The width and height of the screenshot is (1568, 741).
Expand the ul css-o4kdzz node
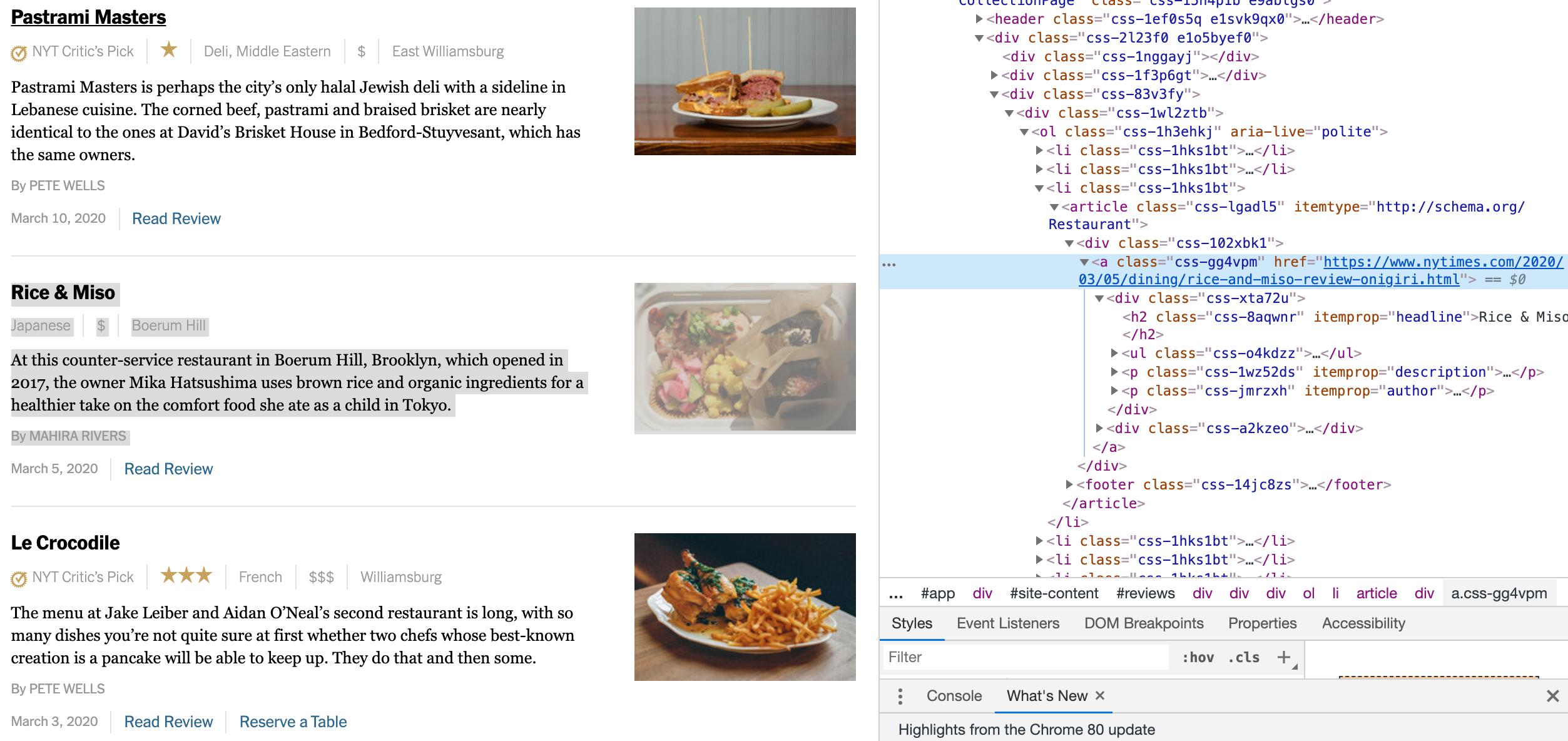(x=1114, y=354)
